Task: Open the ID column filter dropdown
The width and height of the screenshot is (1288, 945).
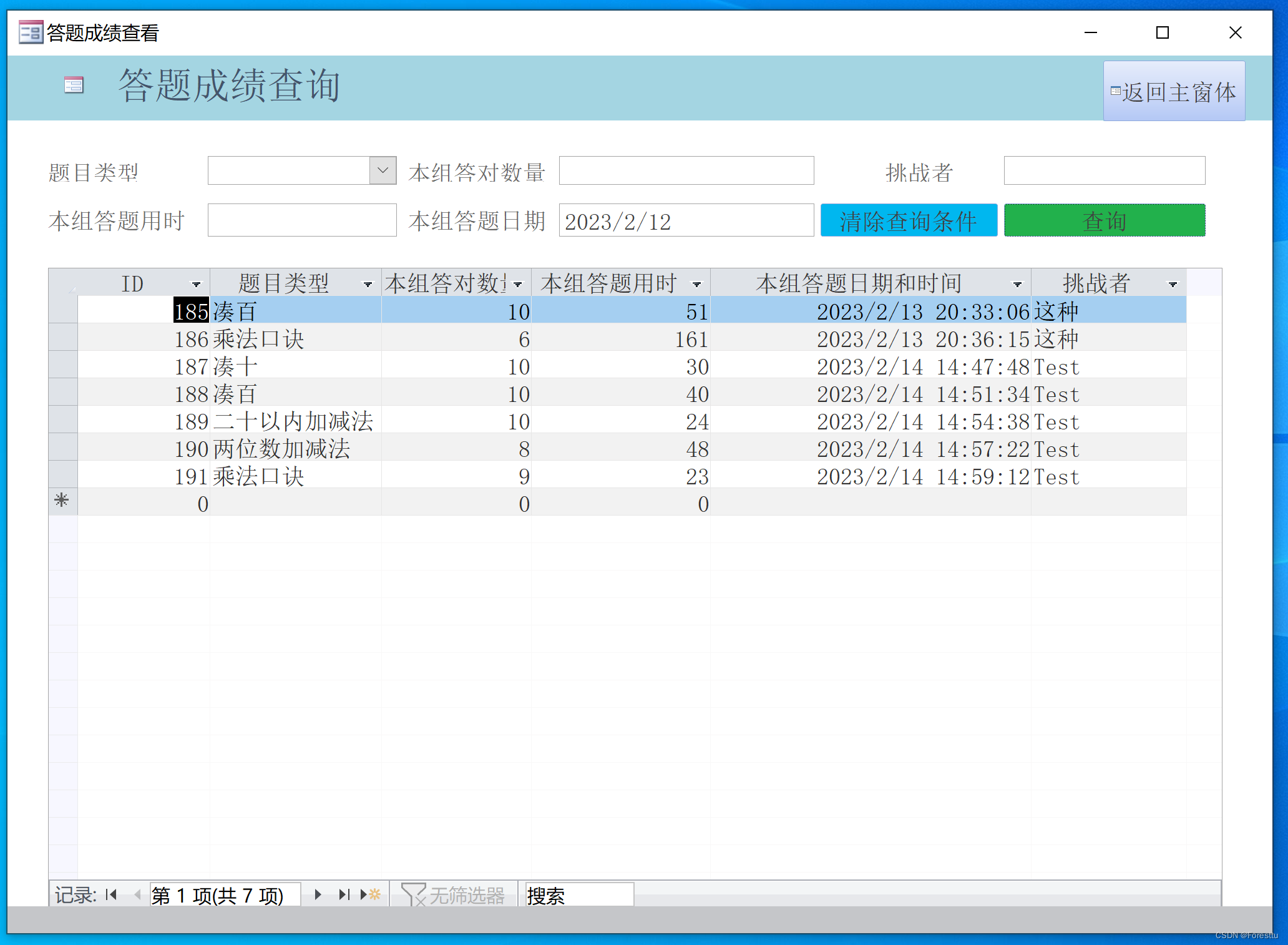Action: click(197, 284)
